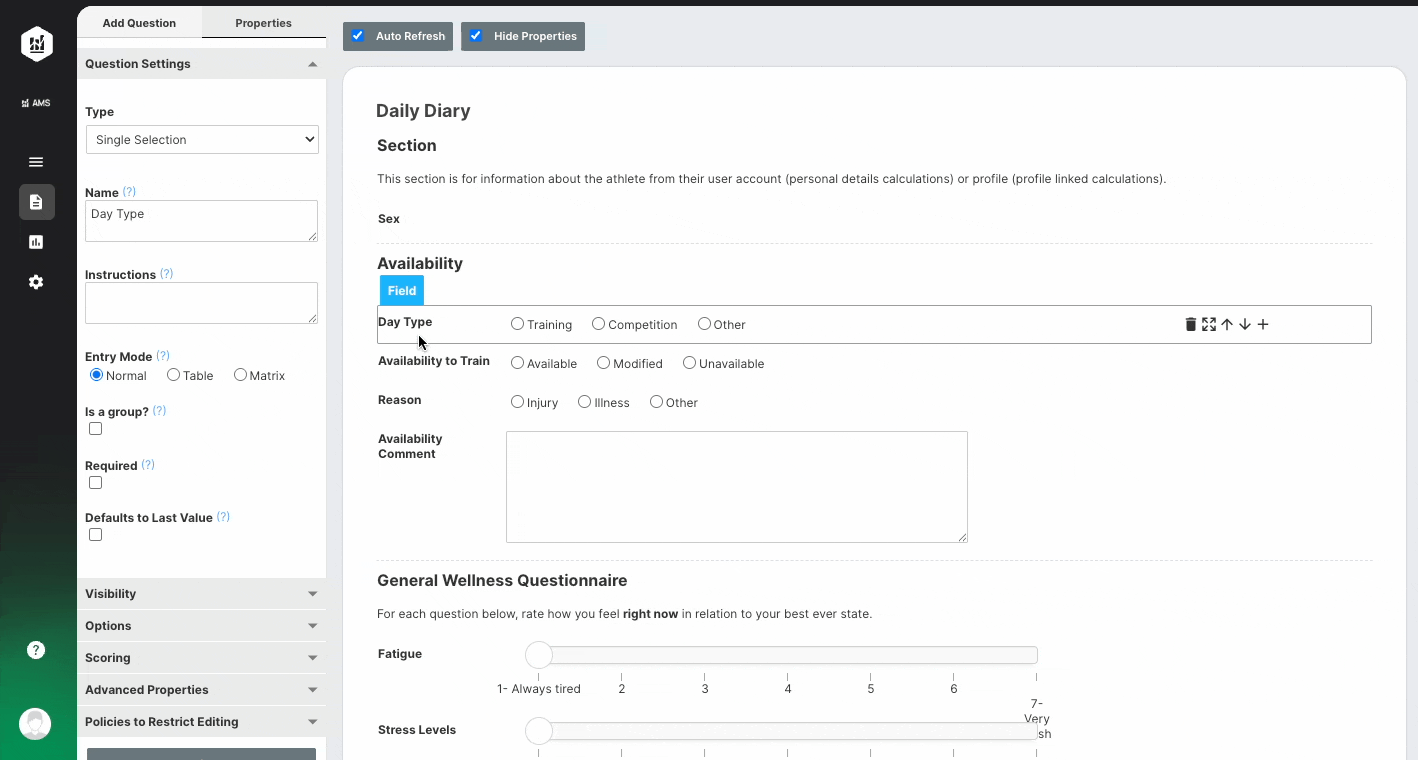This screenshot has width=1418, height=760.
Task: Click the help question mark in the sidebar
Action: (36, 650)
